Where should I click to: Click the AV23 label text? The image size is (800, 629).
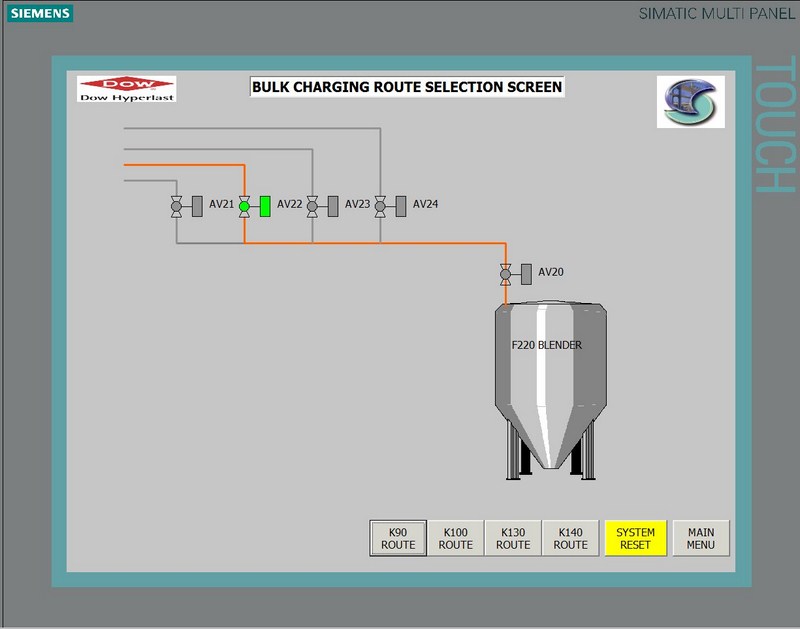(x=358, y=204)
